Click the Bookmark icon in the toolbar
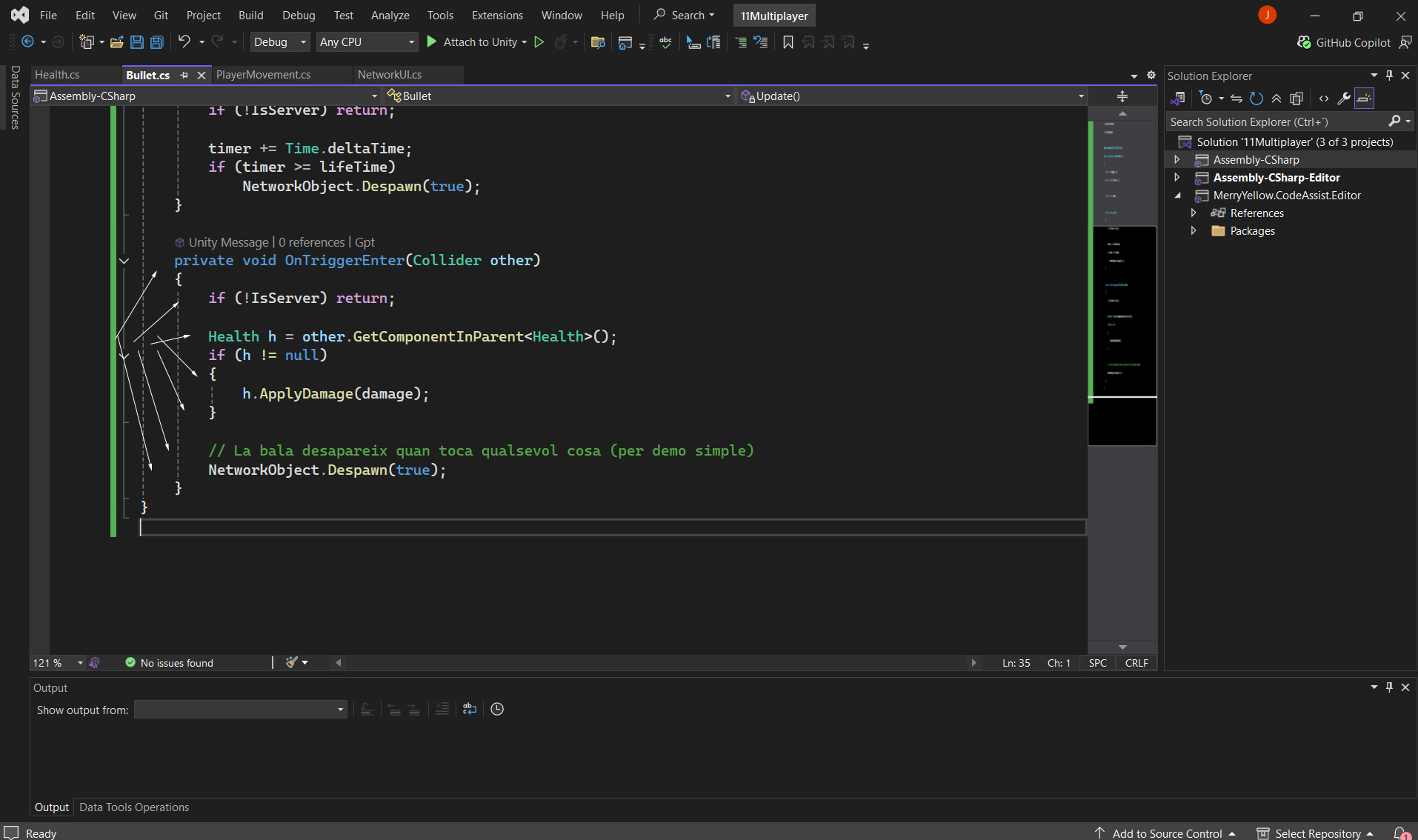This screenshot has width=1418, height=840. point(788,42)
